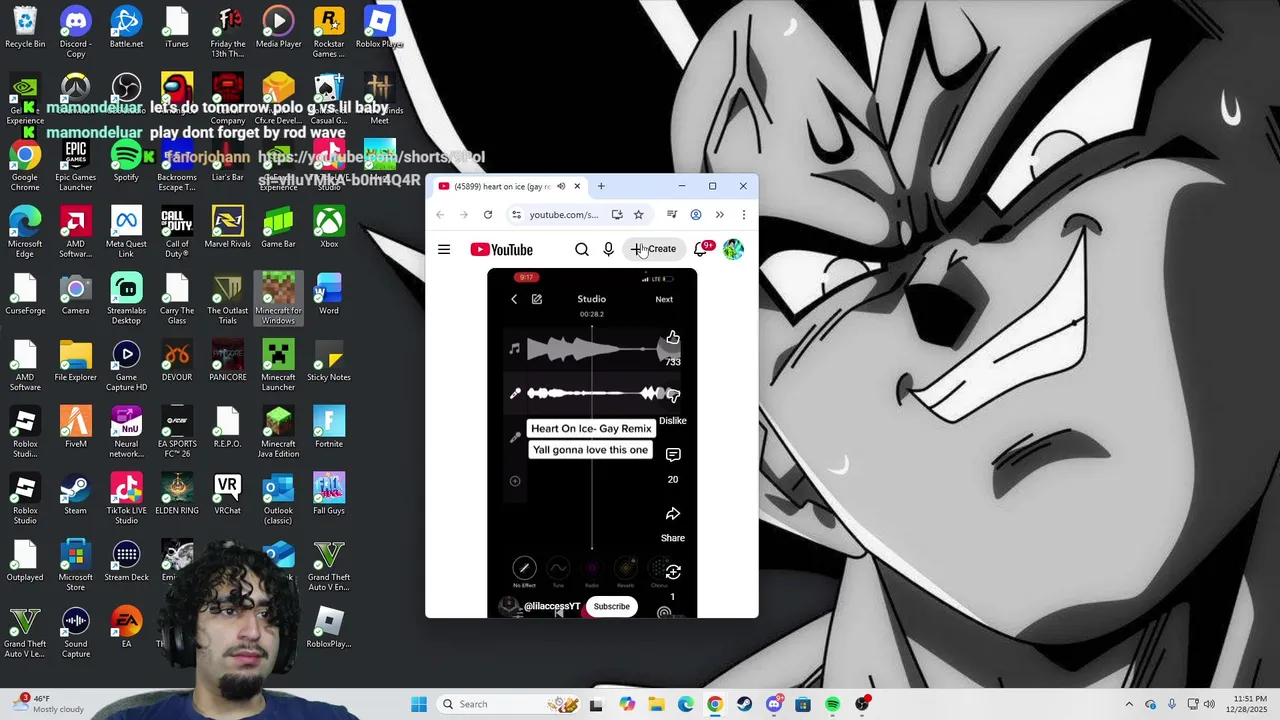Screen dimensions: 1280x720
Task: Select the Recycle Bin desktop icon
Action: coord(25,28)
